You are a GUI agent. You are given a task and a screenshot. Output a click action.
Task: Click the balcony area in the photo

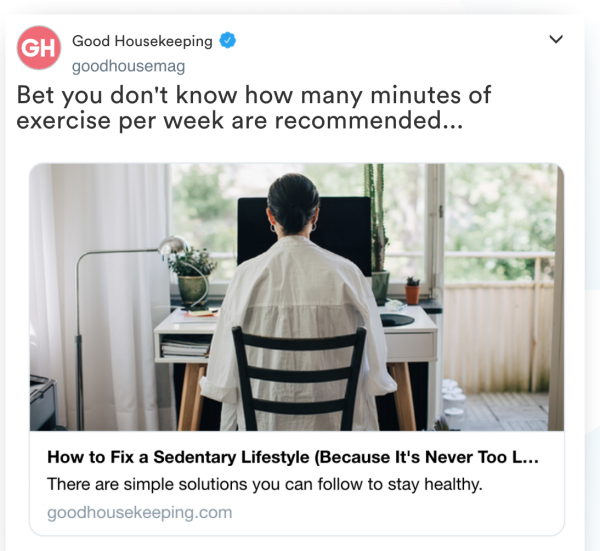coord(501,337)
